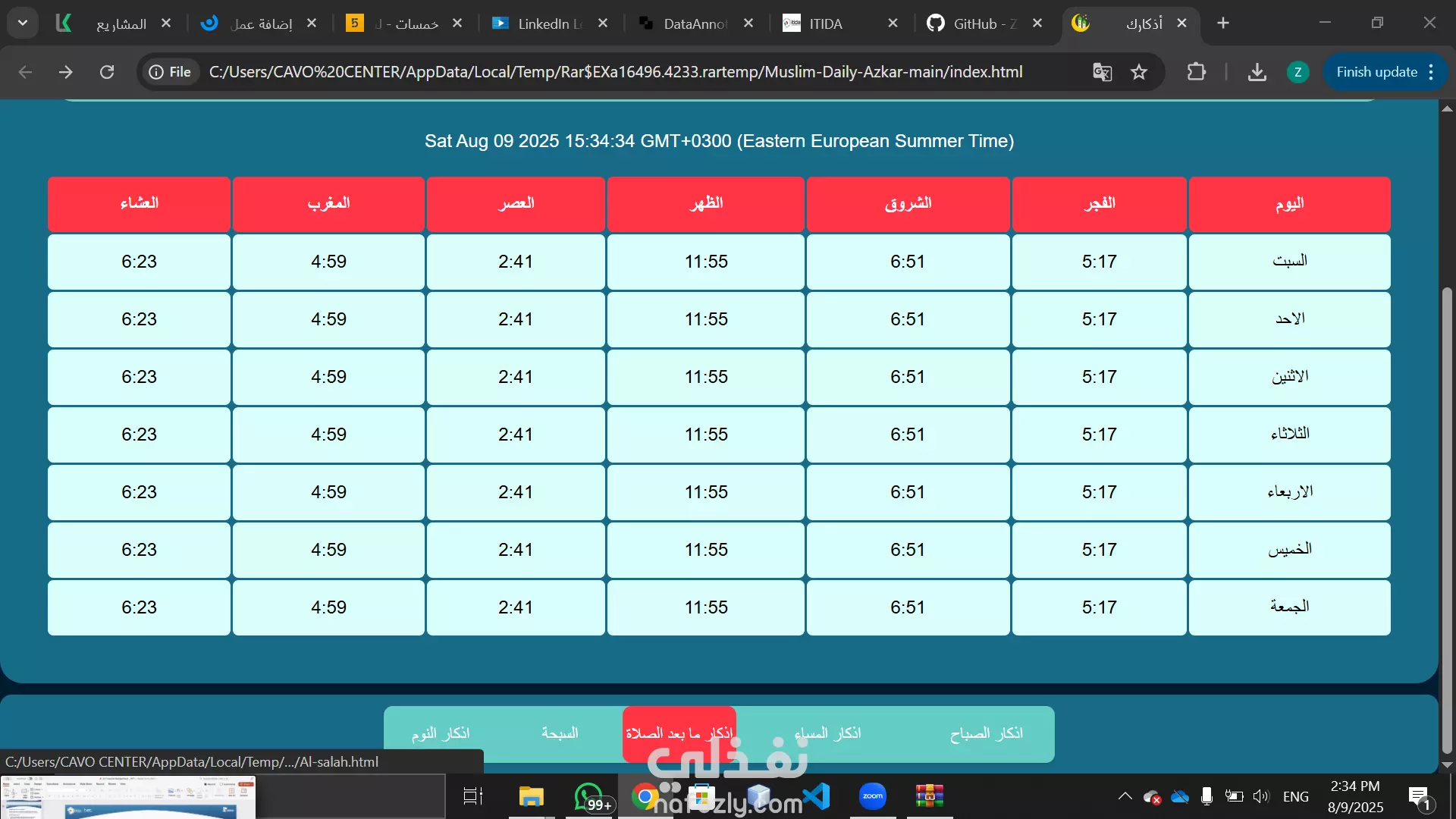Click the page vertical scrollbar thumb
This screenshot has width=1456, height=819.
click(x=1447, y=519)
